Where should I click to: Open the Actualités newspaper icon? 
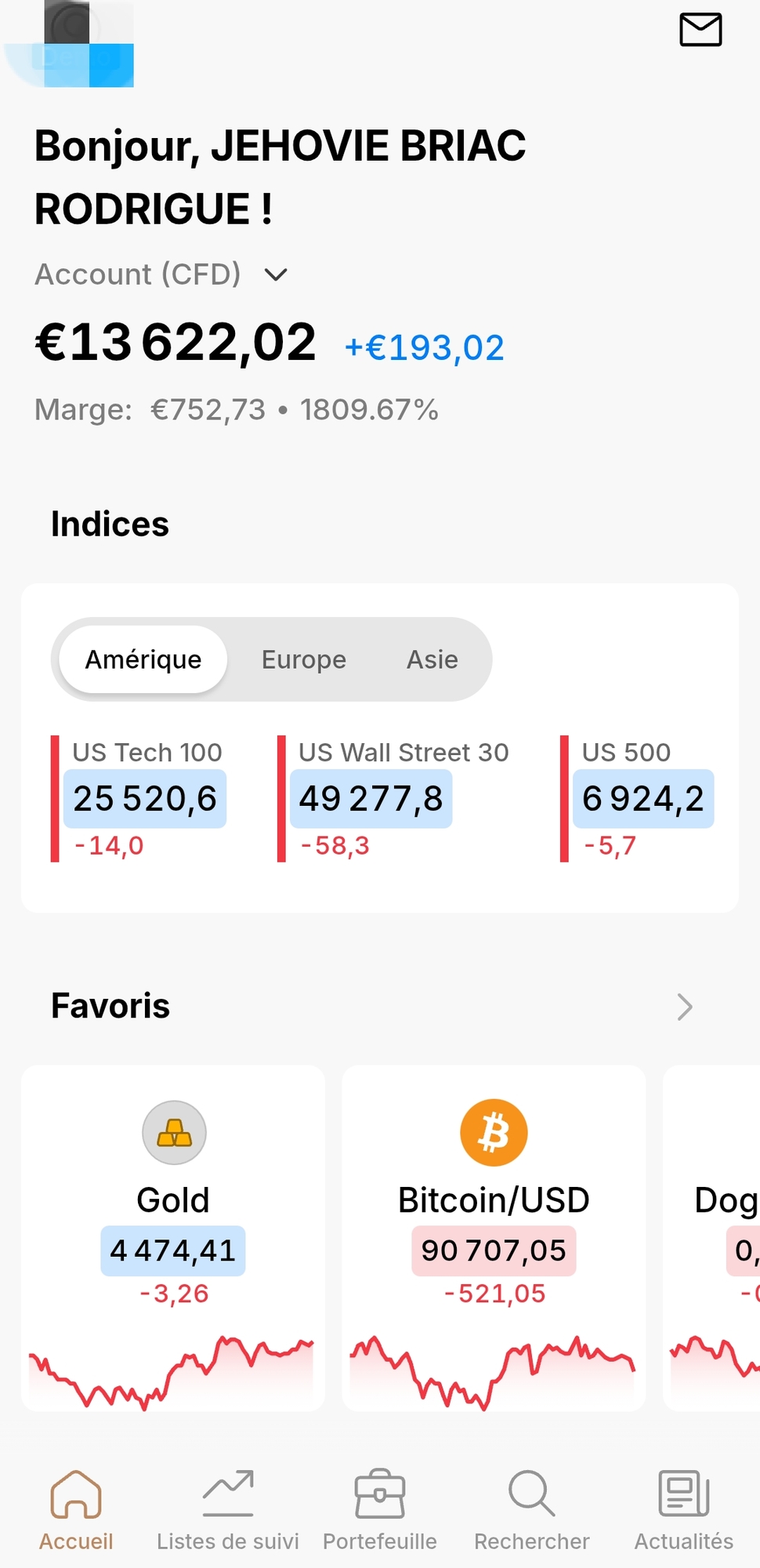(684, 1494)
